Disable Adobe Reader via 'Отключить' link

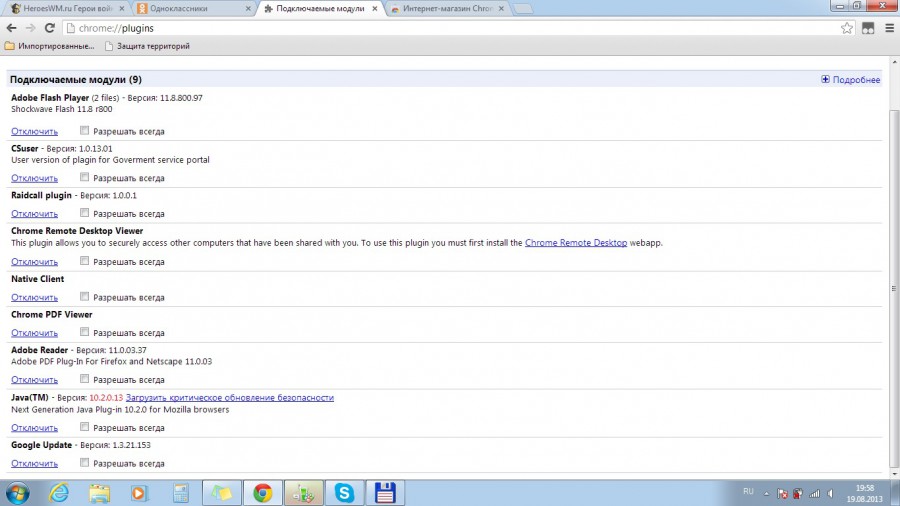point(34,380)
